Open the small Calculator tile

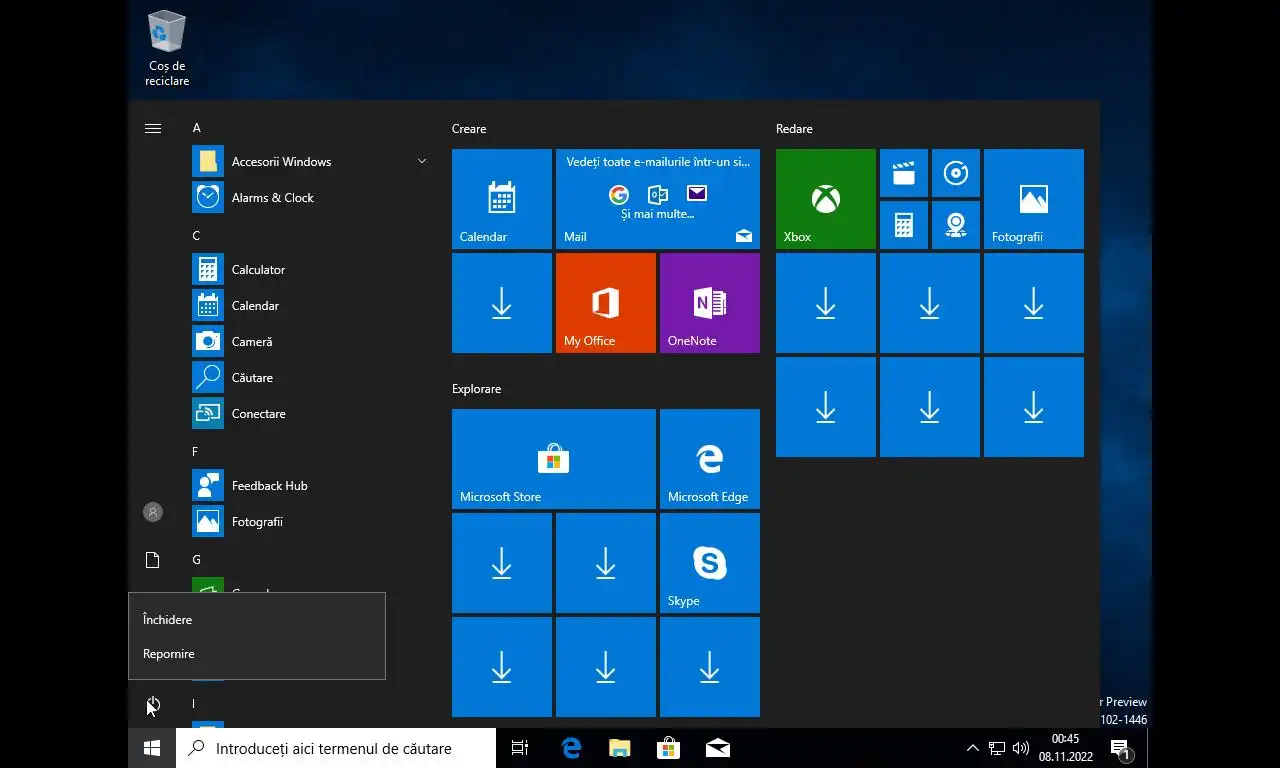(904, 225)
